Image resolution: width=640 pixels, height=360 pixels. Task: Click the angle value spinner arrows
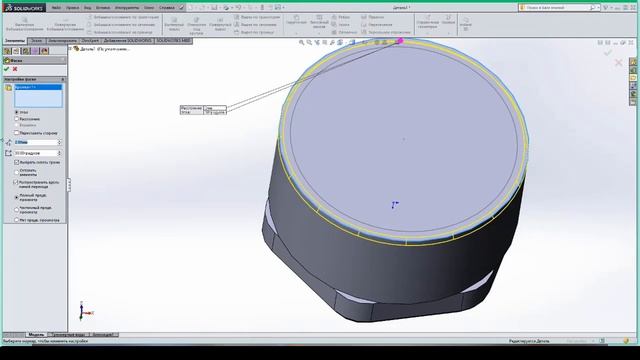[x=60, y=153]
